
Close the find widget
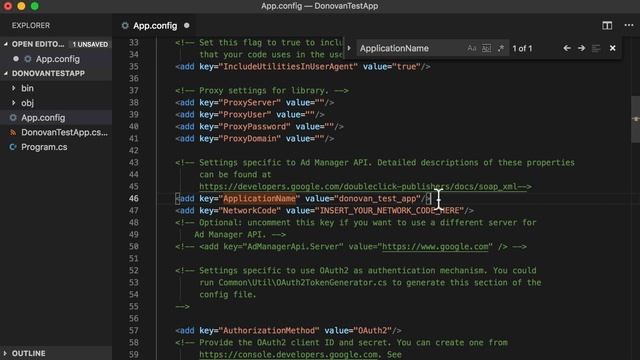[613, 48]
